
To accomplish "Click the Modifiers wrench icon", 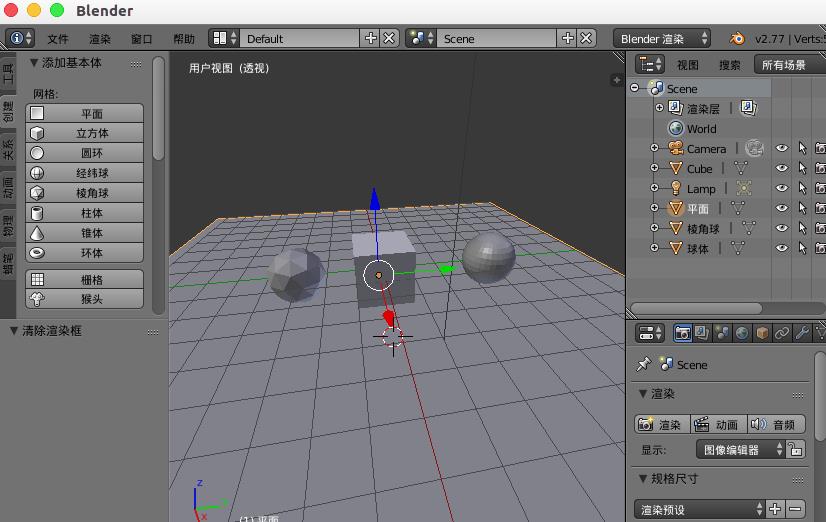I will pos(802,333).
